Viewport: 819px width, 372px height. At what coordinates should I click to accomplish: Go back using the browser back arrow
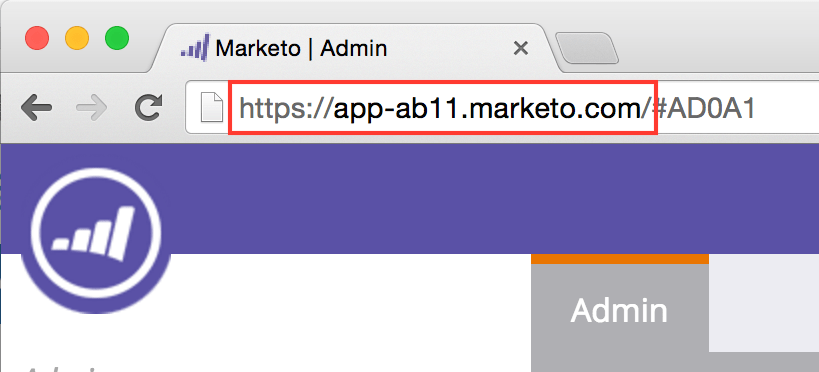(36, 109)
